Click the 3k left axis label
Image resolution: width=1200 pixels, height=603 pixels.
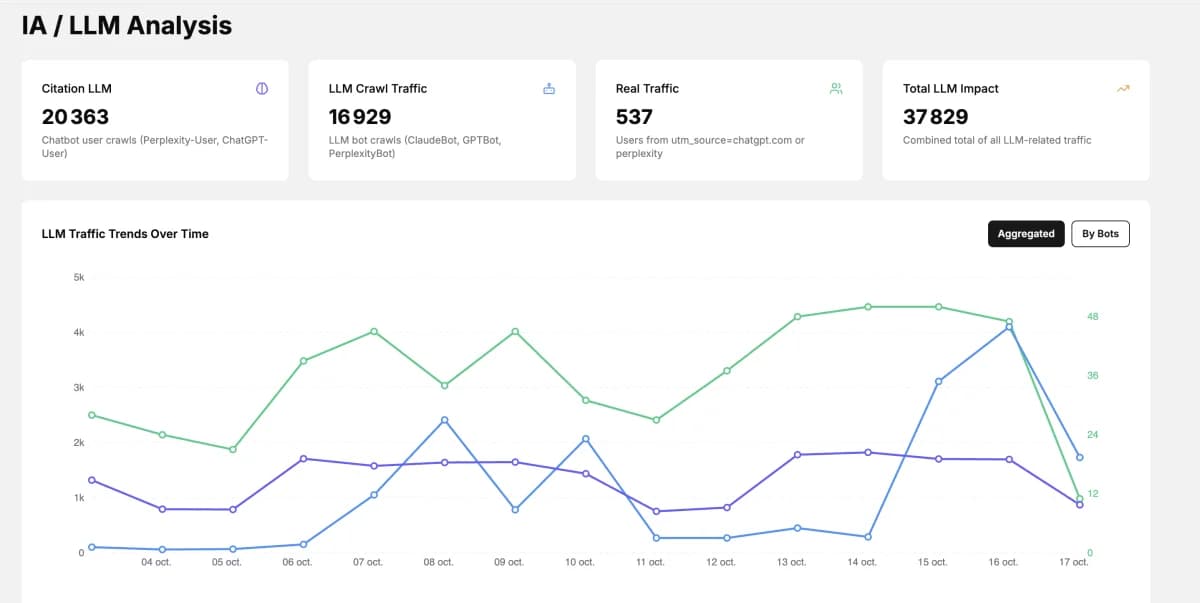79,387
